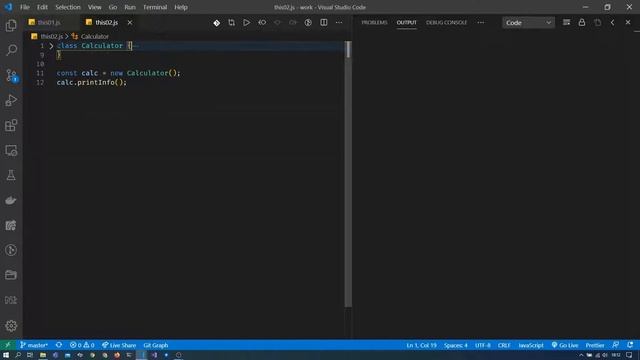640x360 pixels.
Task: Open the Run and Debug view
Action: click(11, 100)
